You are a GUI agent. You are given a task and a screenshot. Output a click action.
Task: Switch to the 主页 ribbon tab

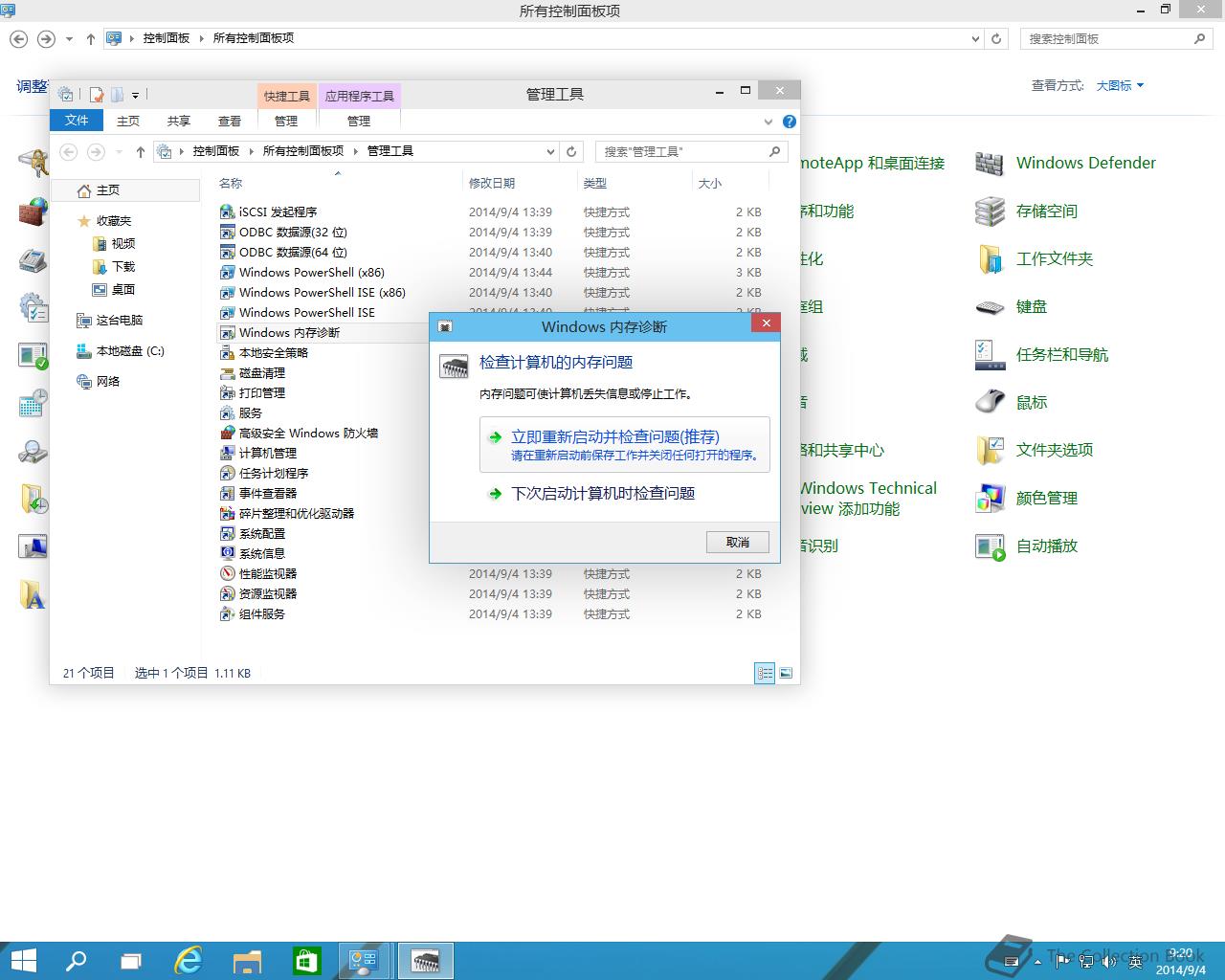point(128,122)
